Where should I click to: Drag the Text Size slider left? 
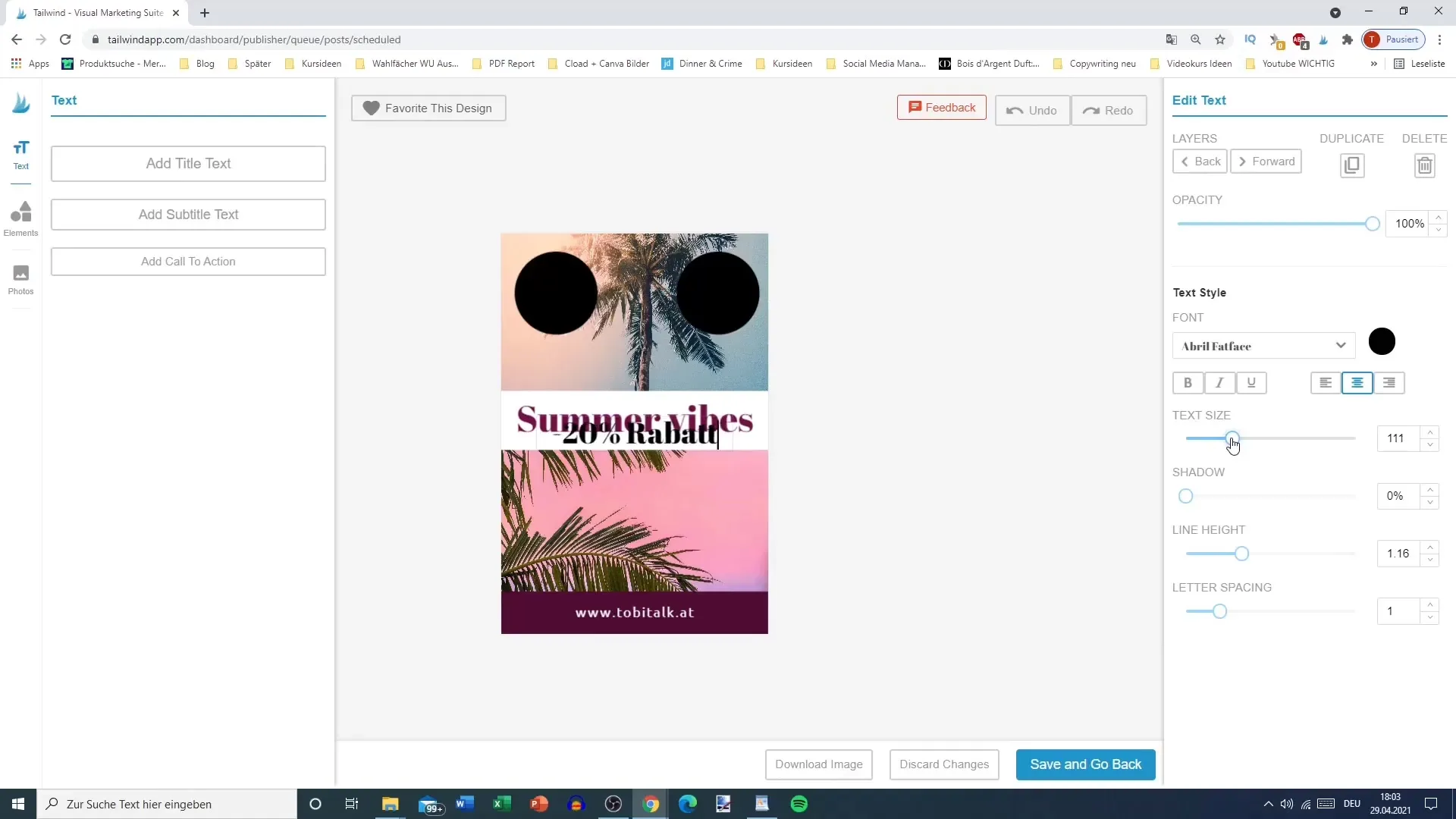tap(1233, 438)
